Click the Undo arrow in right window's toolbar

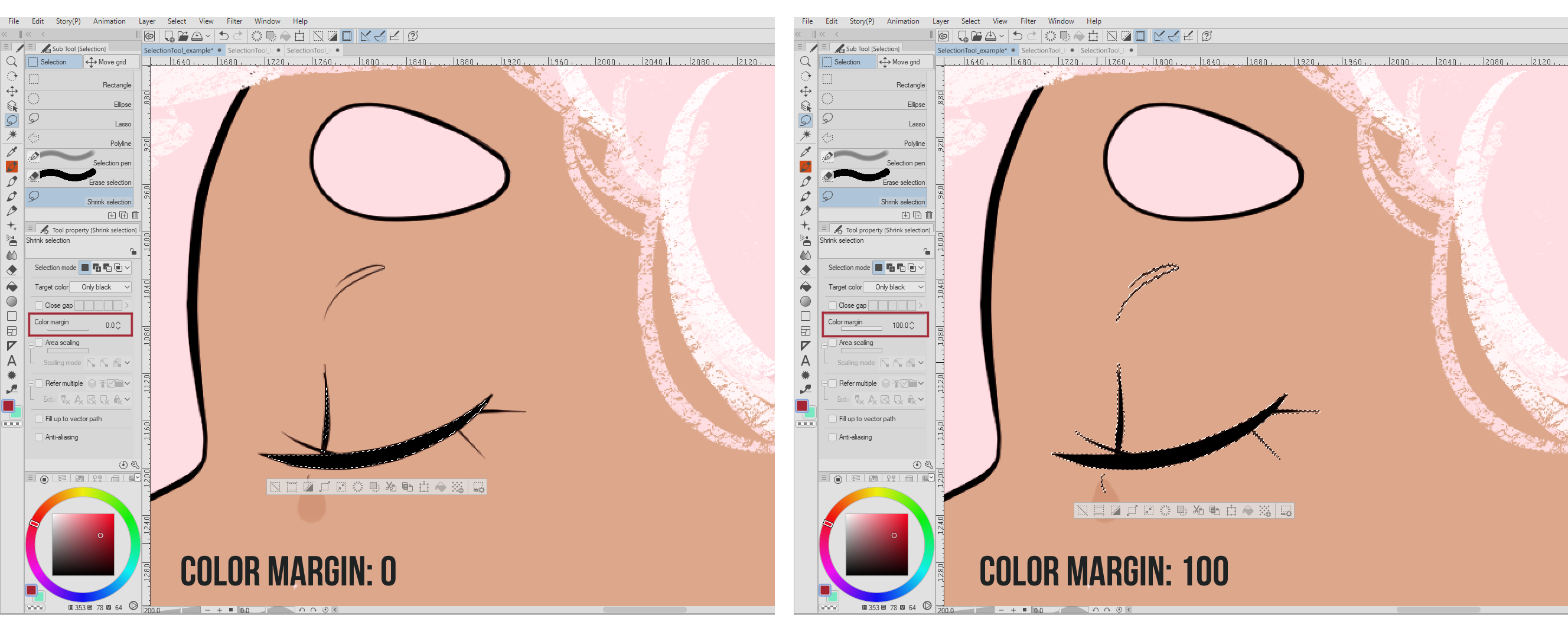[x=1017, y=36]
